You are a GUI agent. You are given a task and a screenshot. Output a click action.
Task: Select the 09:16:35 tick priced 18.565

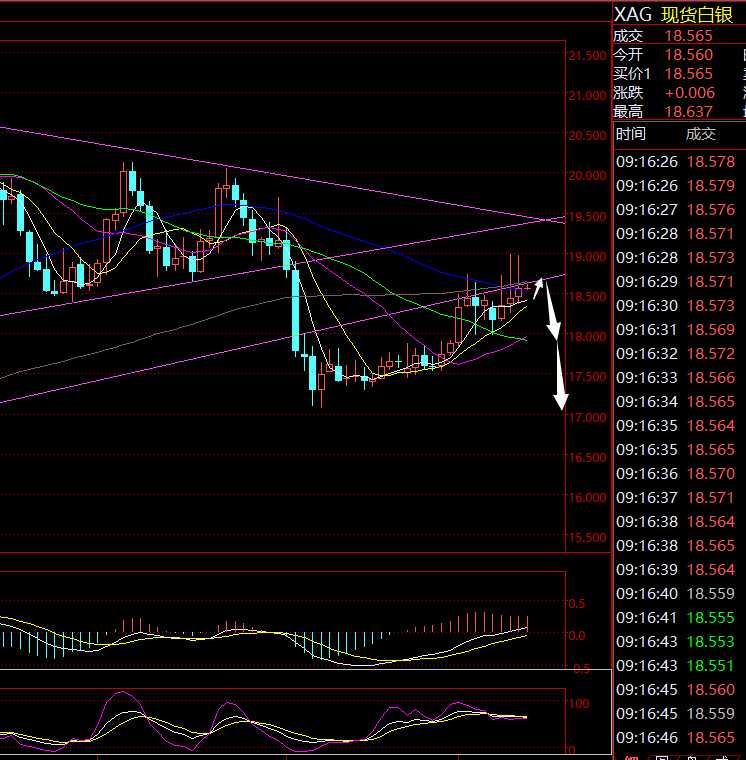(676, 449)
